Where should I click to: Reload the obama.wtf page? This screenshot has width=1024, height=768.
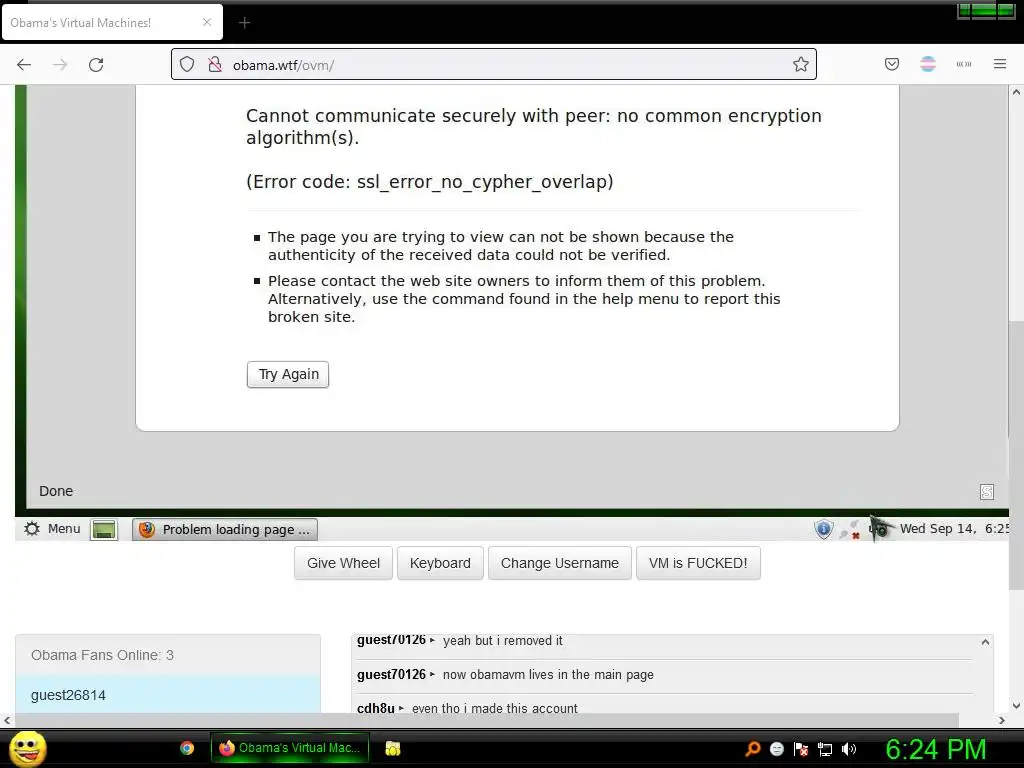pyautogui.click(x=96, y=64)
